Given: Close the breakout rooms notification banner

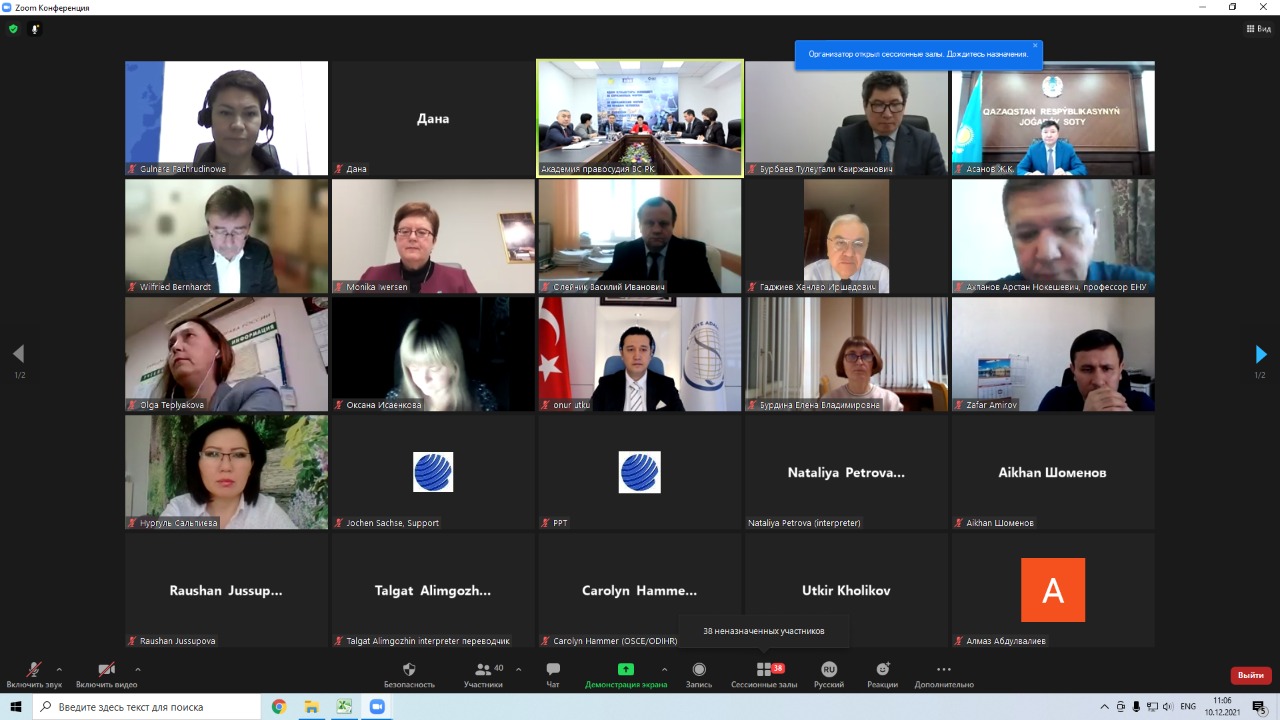Looking at the screenshot, I should [x=1035, y=45].
